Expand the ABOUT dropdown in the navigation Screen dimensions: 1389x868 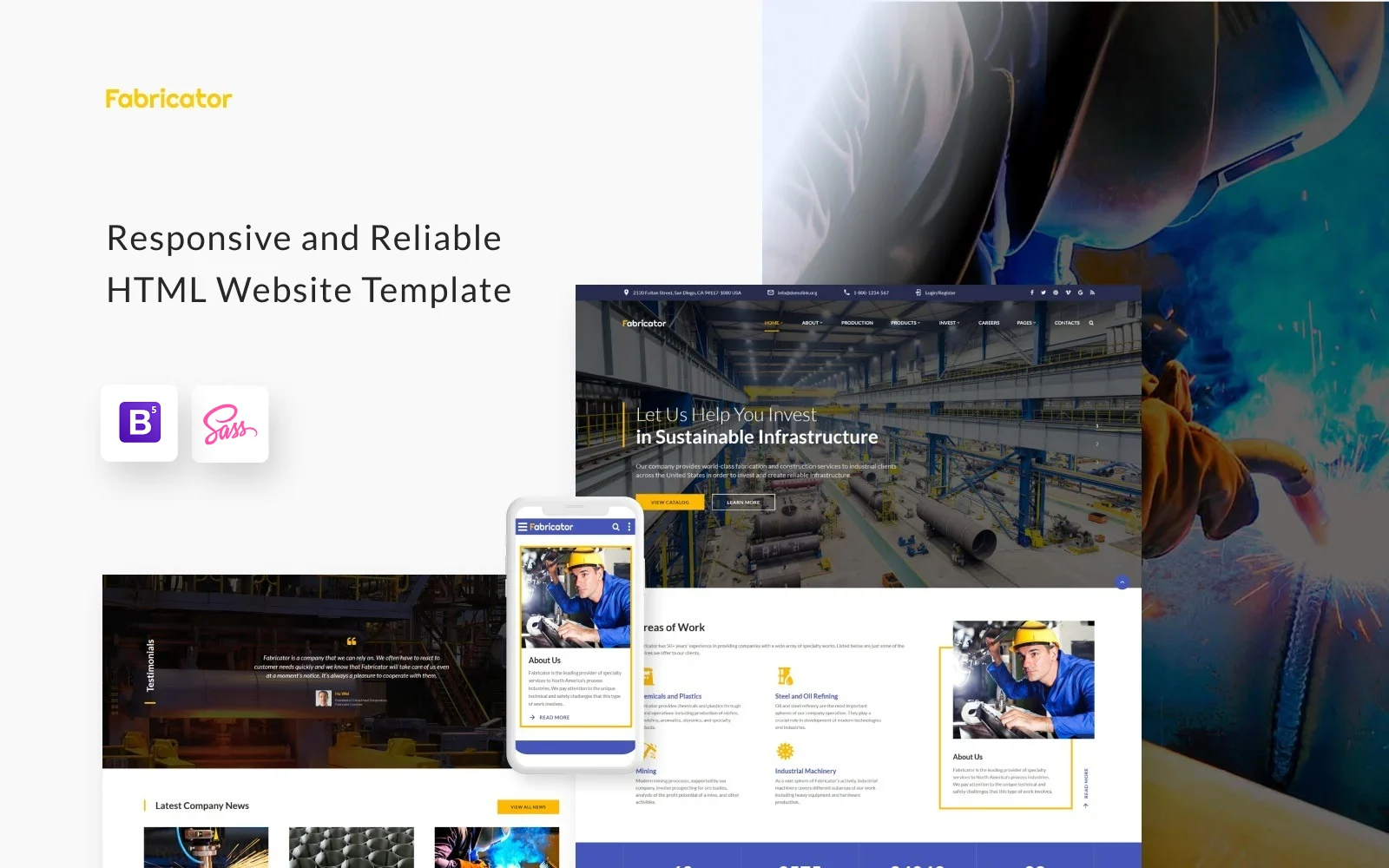(811, 322)
